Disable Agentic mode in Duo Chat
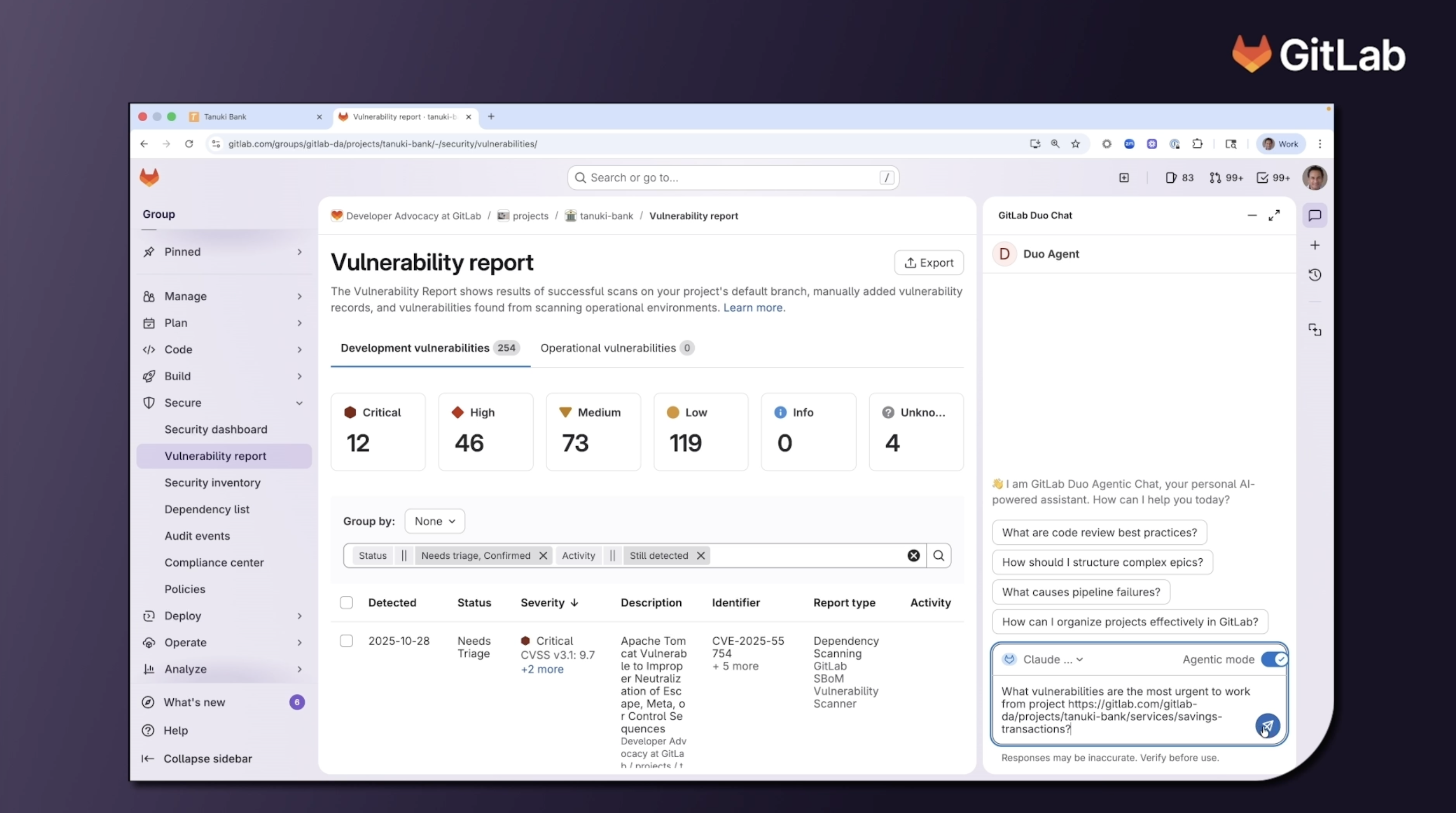Viewport: 1456px width, 813px height. [1275, 659]
